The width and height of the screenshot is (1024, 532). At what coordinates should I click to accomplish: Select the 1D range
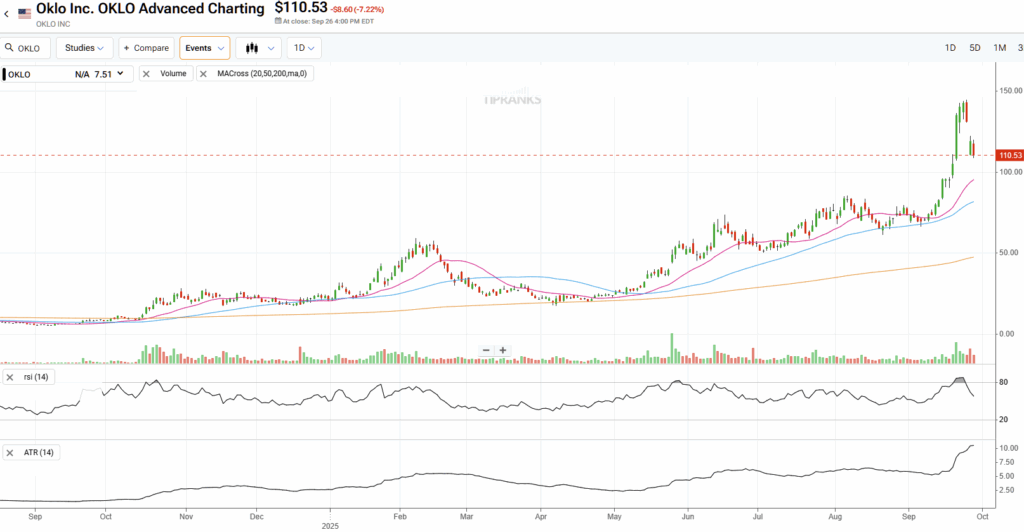950,48
